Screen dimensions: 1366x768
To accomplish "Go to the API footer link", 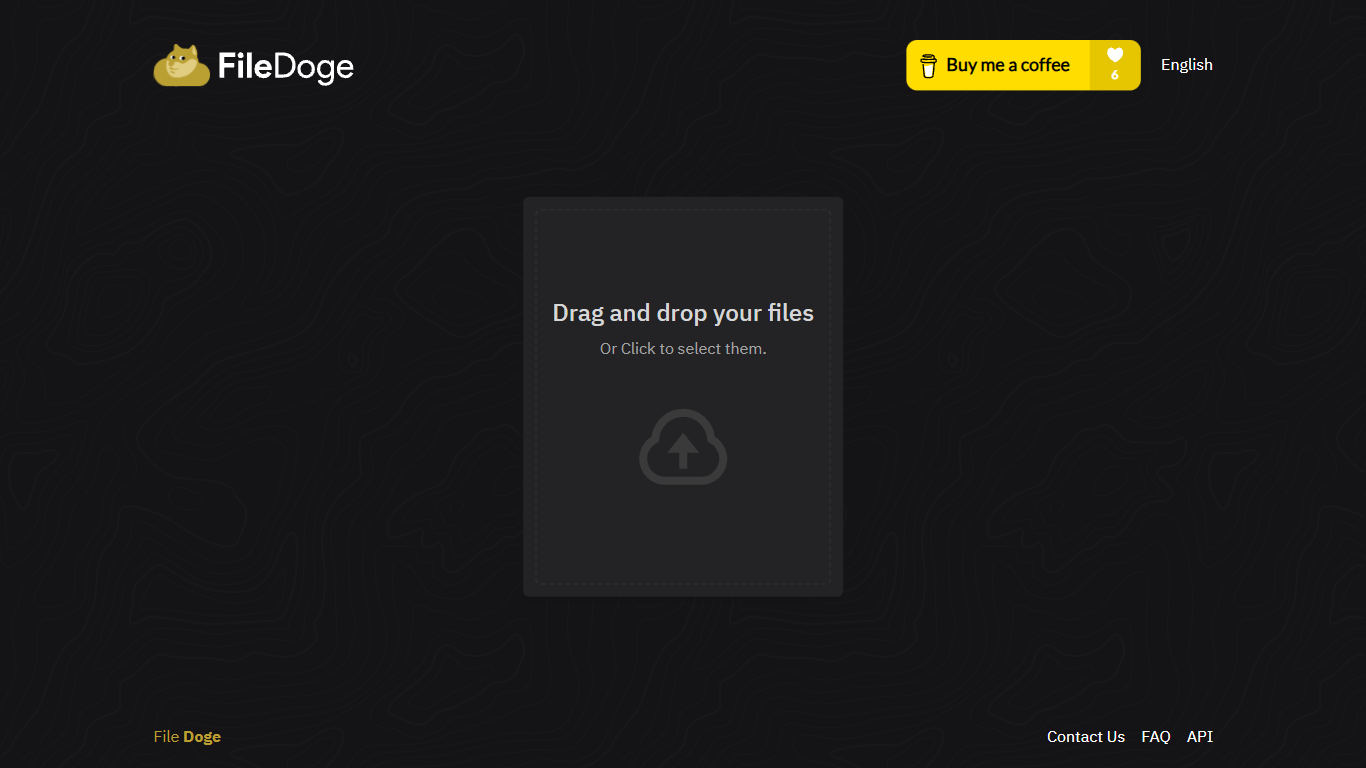I will point(1199,737).
